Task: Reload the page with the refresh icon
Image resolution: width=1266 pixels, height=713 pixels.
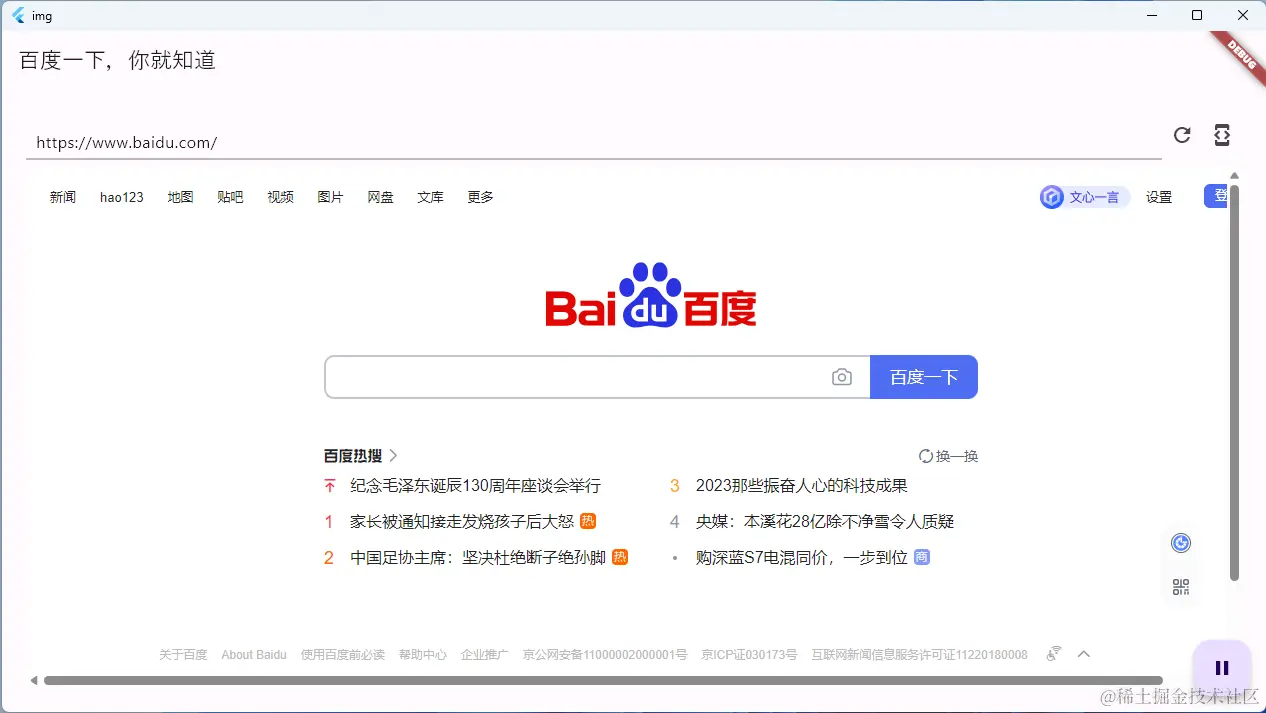Action: (x=1182, y=135)
